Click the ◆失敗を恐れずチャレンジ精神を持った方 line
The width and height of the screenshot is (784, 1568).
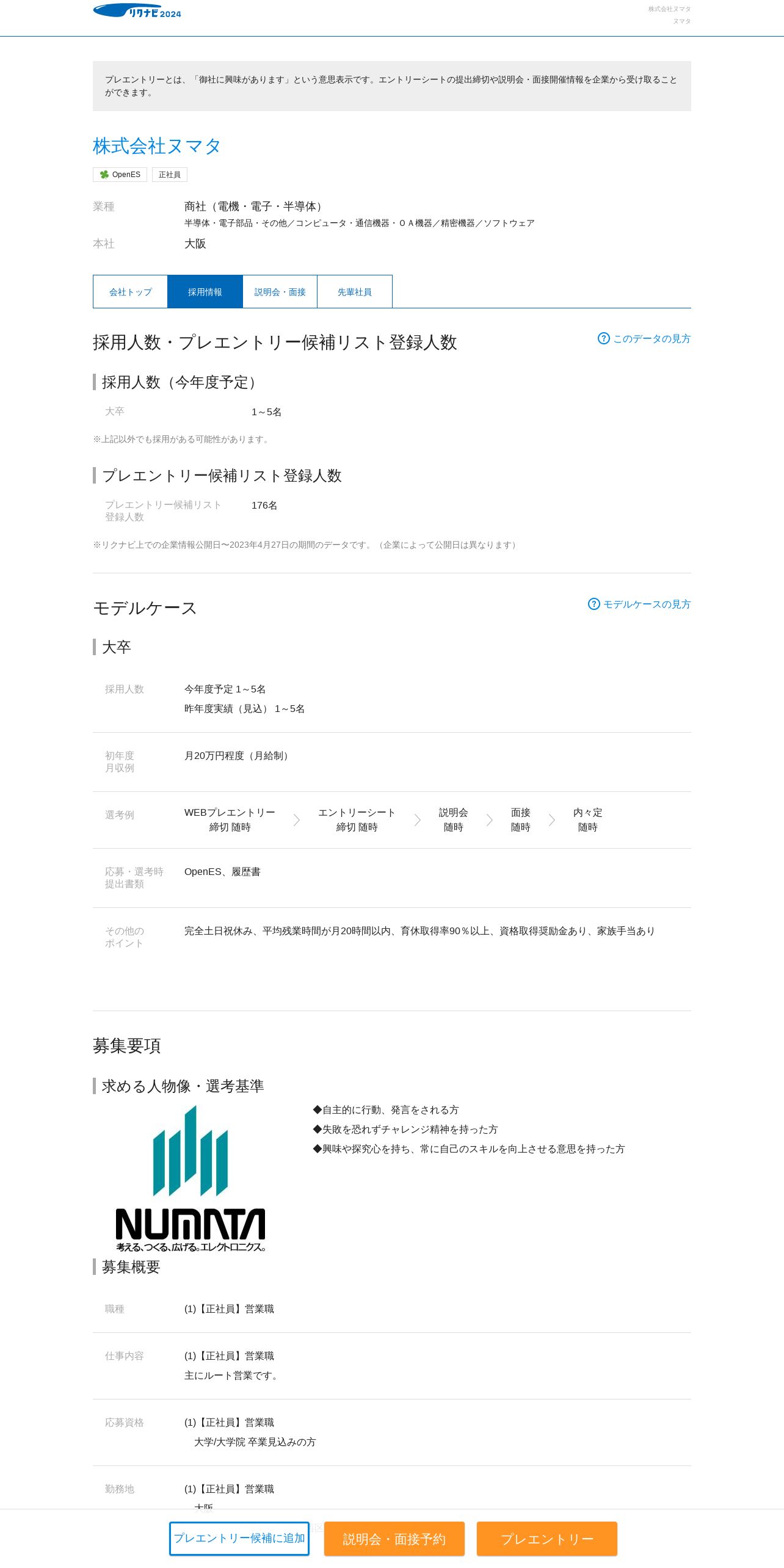[405, 1129]
